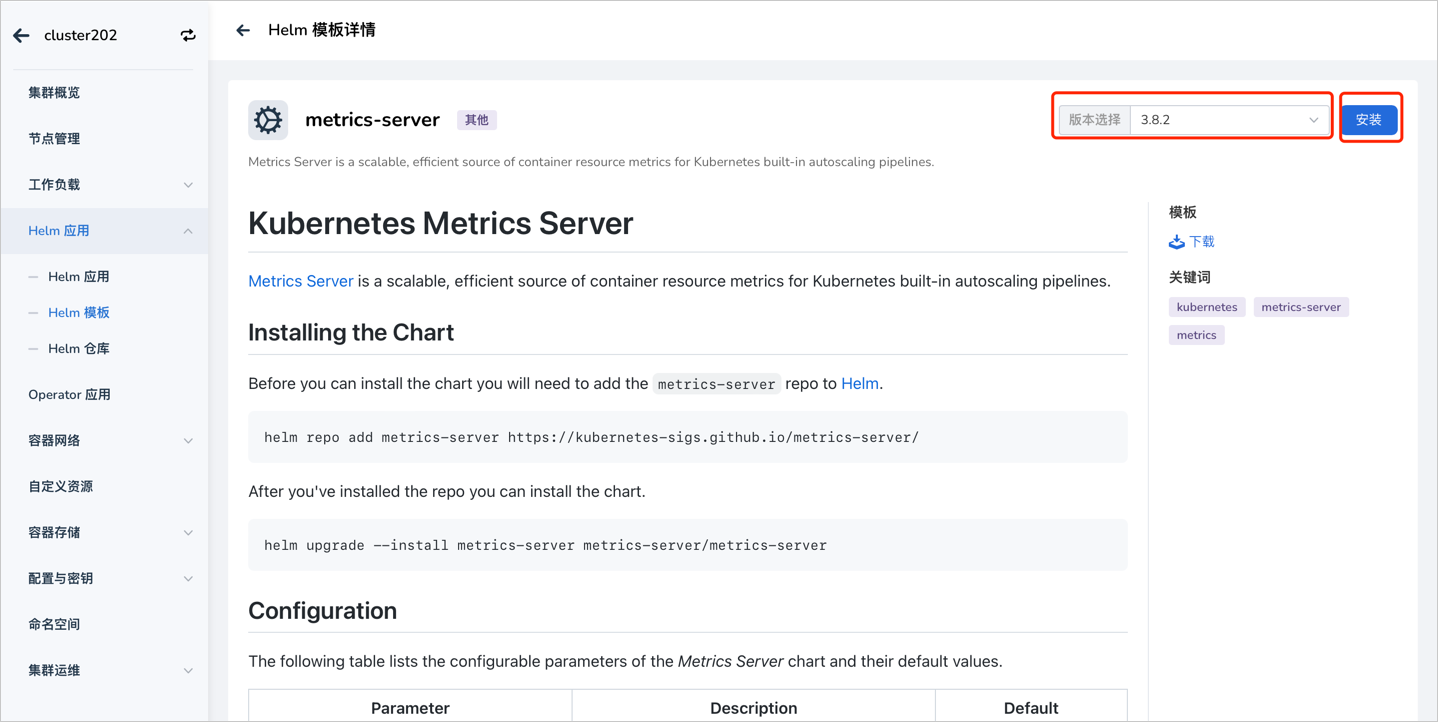Click the Kubernetes Metrics Server heading
1438x722 pixels.
pos(441,223)
